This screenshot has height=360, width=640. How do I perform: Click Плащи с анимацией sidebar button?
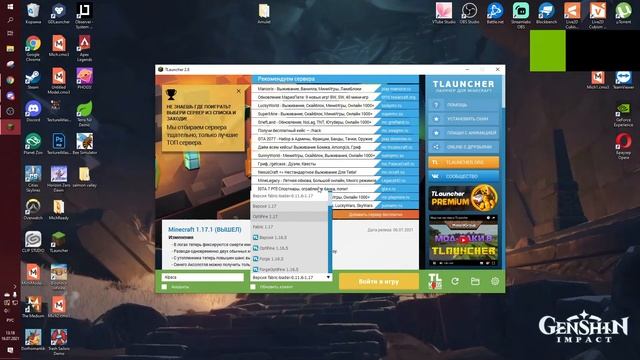tap(463, 133)
